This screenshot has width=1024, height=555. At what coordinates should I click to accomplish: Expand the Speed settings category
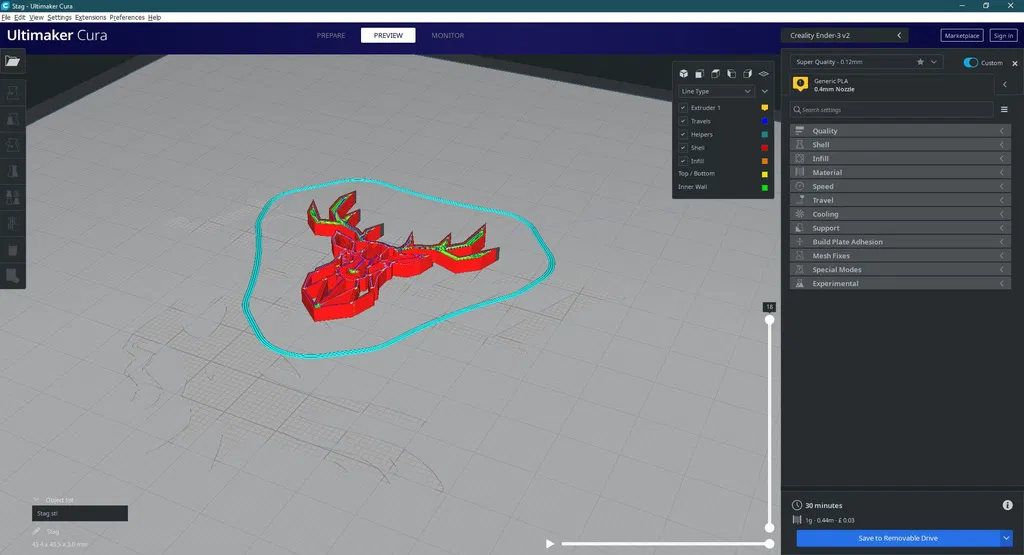click(901, 186)
